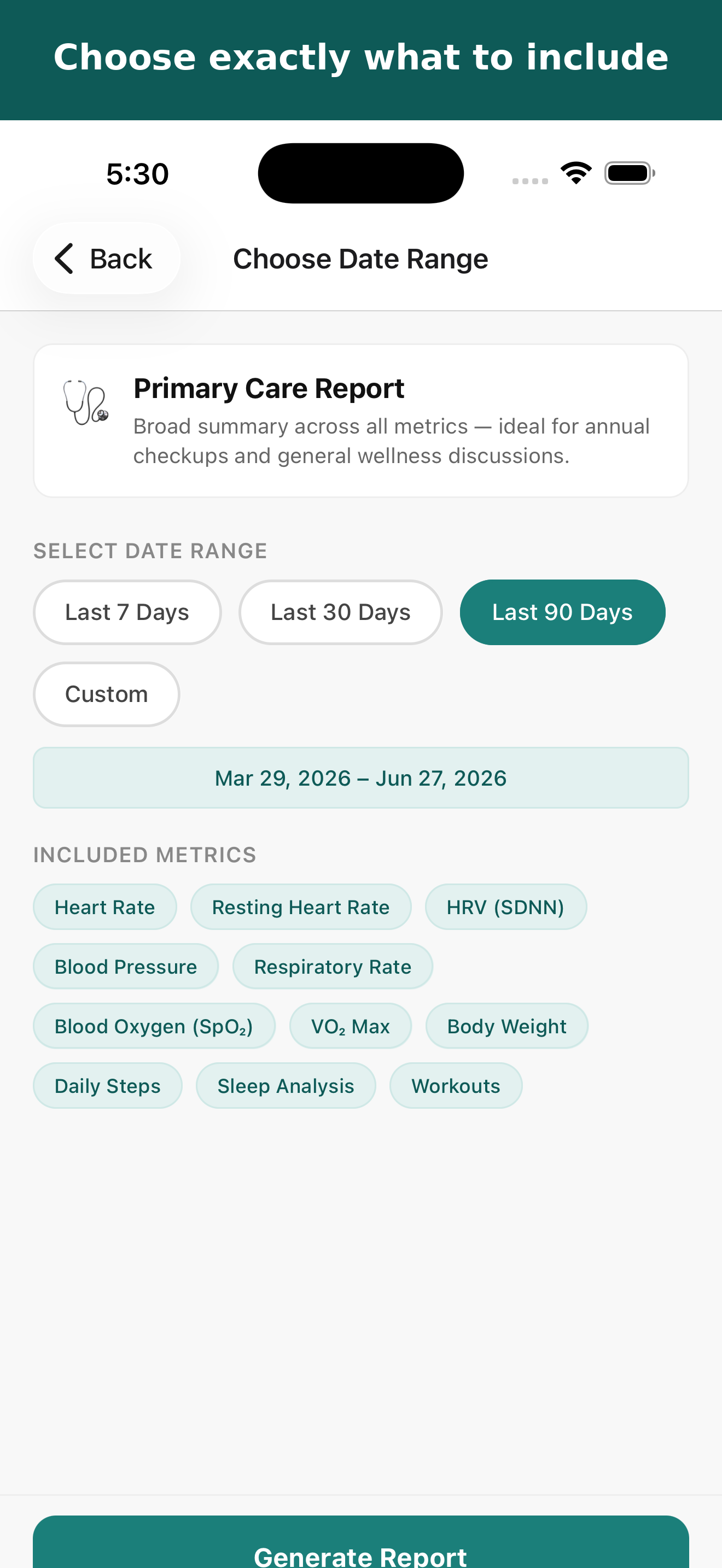
Task: Tap the Heart Rate metric chip
Action: [104, 907]
